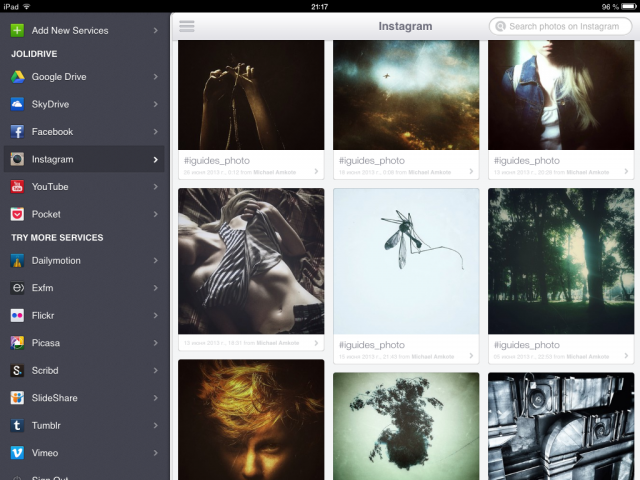Open the YouTube icon in sidebar
640x480 pixels.
tap(17, 187)
